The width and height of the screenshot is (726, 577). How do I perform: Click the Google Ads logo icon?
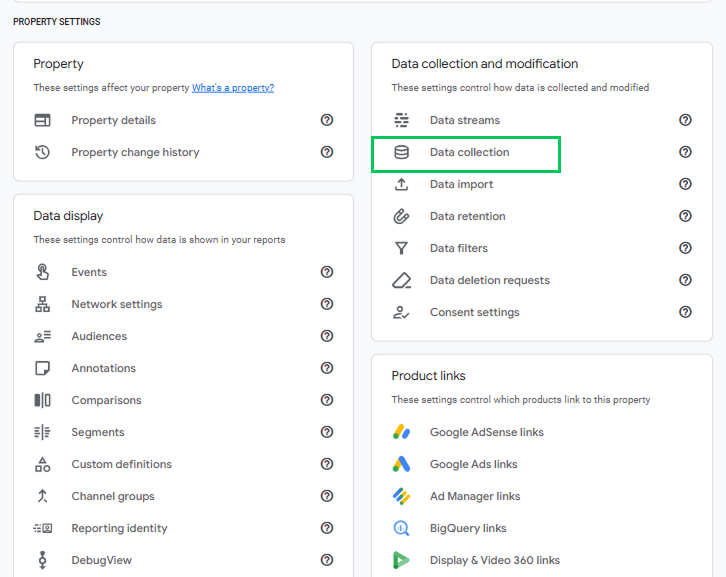[x=401, y=464]
